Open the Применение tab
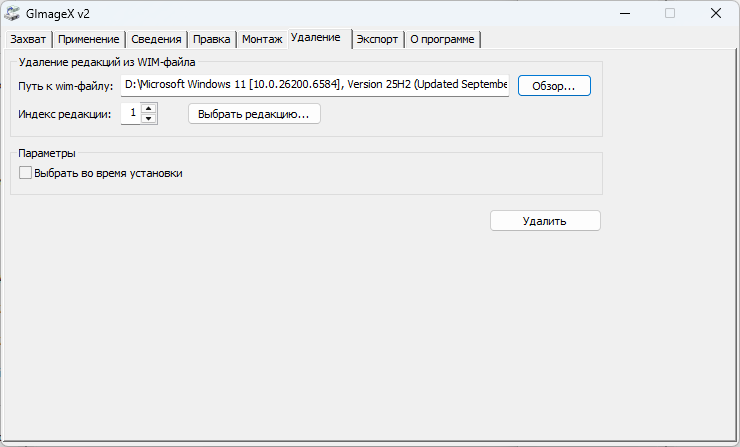740x447 pixels. click(x=89, y=39)
